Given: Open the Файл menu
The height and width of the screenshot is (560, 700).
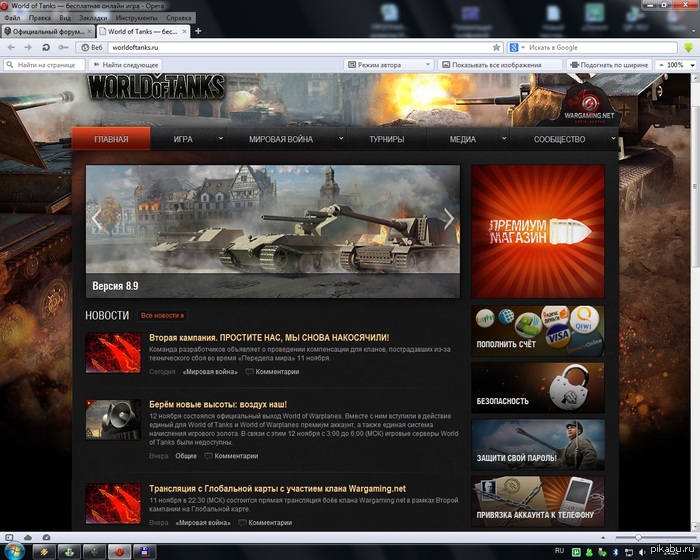Looking at the screenshot, I should click(12, 18).
